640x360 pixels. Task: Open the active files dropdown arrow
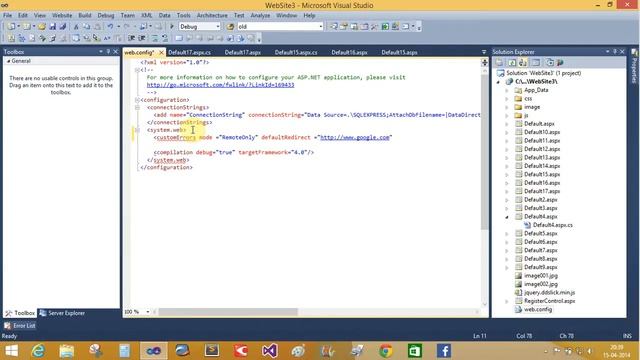484,52
